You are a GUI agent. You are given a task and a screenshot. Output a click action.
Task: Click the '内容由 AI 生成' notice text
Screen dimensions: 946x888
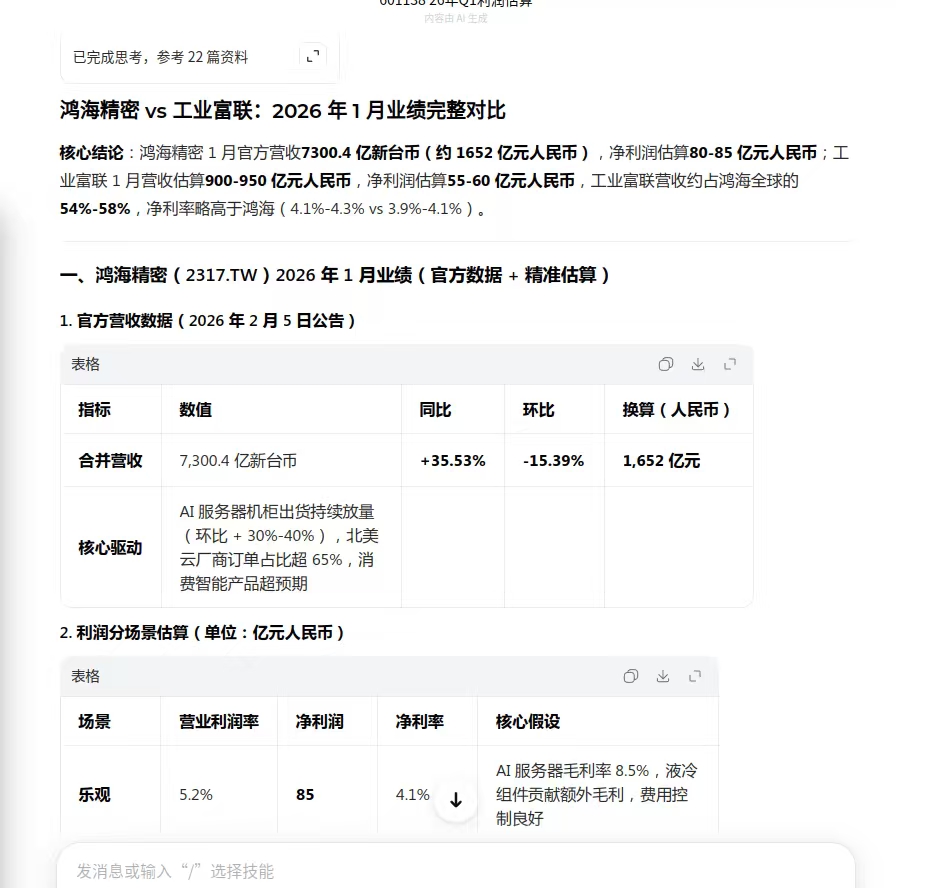456,19
